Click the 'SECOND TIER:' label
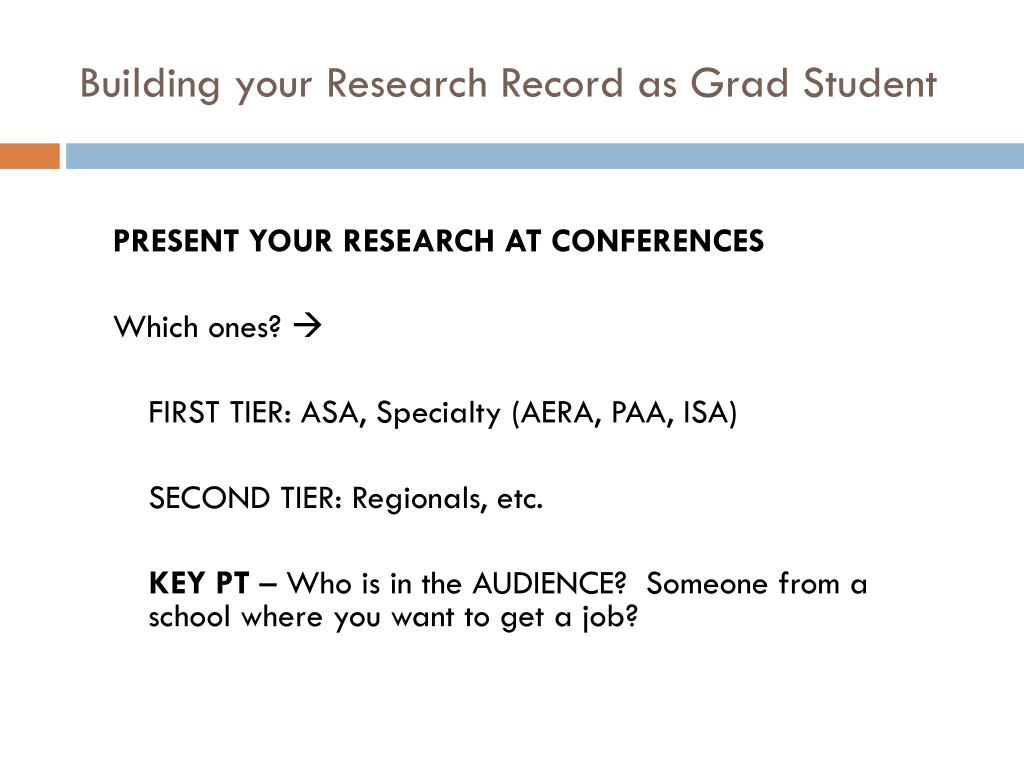The width and height of the screenshot is (1024, 768). [x=246, y=498]
